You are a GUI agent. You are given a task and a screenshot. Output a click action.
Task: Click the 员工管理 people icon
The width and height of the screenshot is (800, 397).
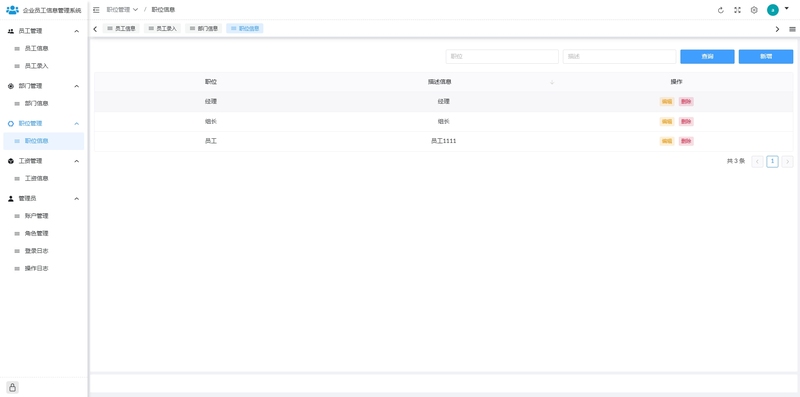point(11,31)
